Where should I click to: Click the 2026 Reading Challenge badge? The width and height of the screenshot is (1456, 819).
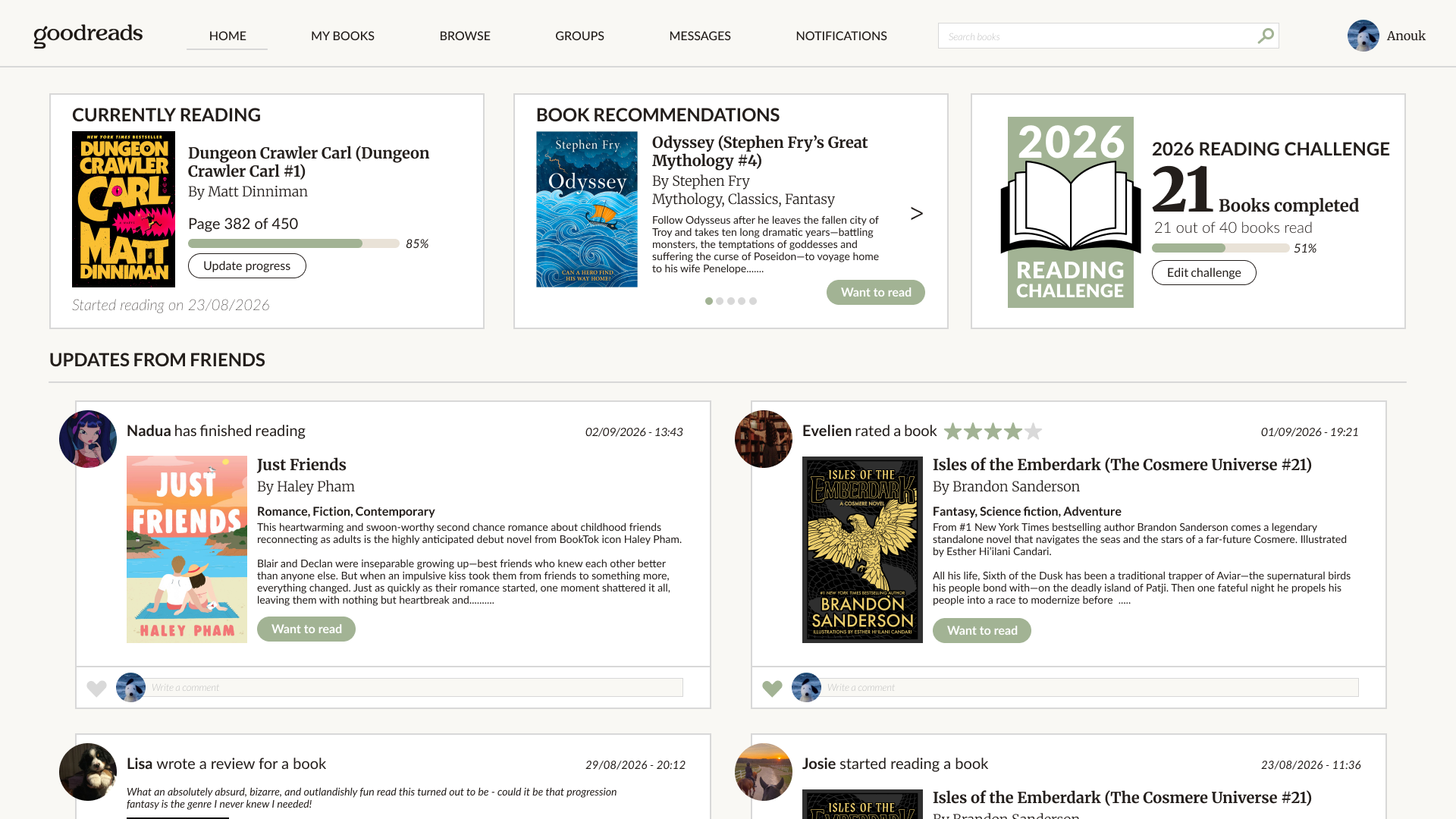tap(1070, 212)
